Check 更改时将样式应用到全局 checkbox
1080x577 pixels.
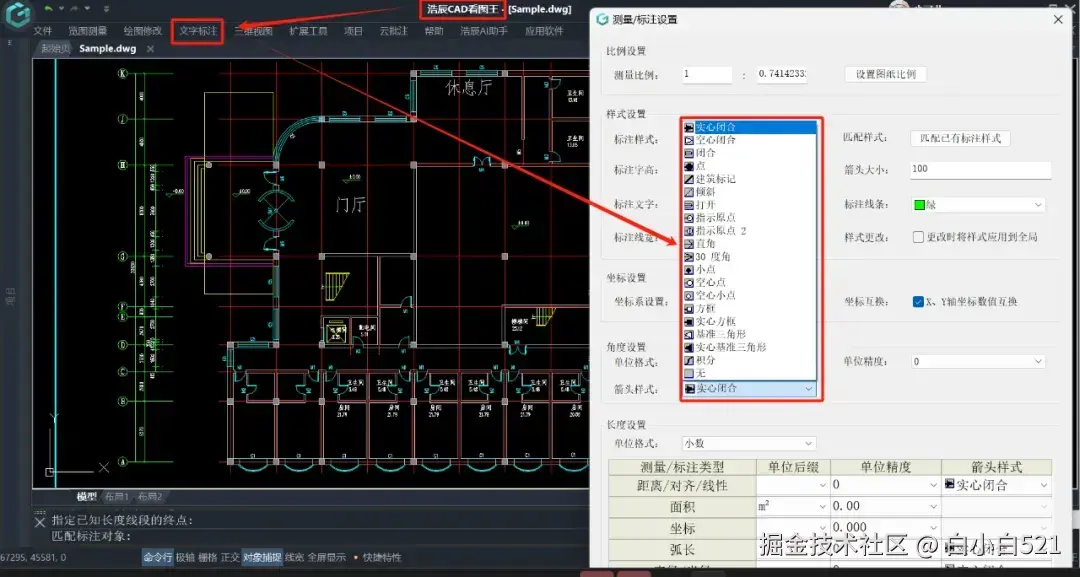tap(918, 237)
